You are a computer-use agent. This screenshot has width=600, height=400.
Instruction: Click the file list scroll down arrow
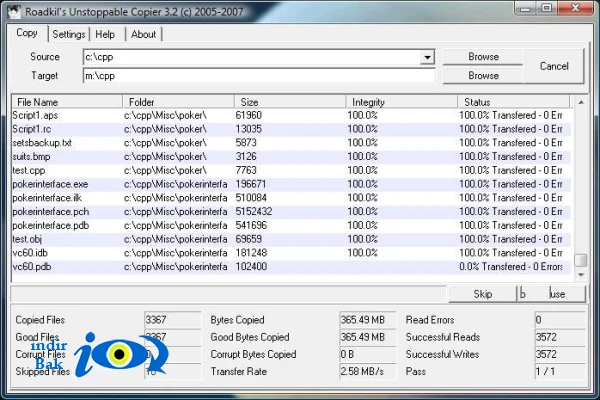pos(581,275)
